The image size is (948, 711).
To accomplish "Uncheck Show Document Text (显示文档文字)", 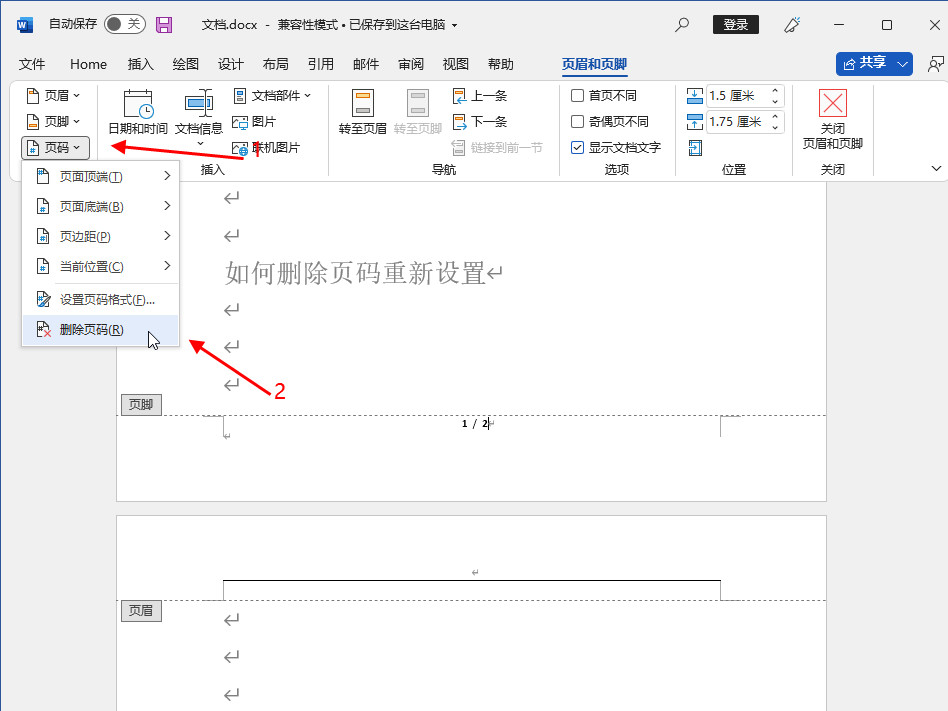I will click(x=578, y=148).
